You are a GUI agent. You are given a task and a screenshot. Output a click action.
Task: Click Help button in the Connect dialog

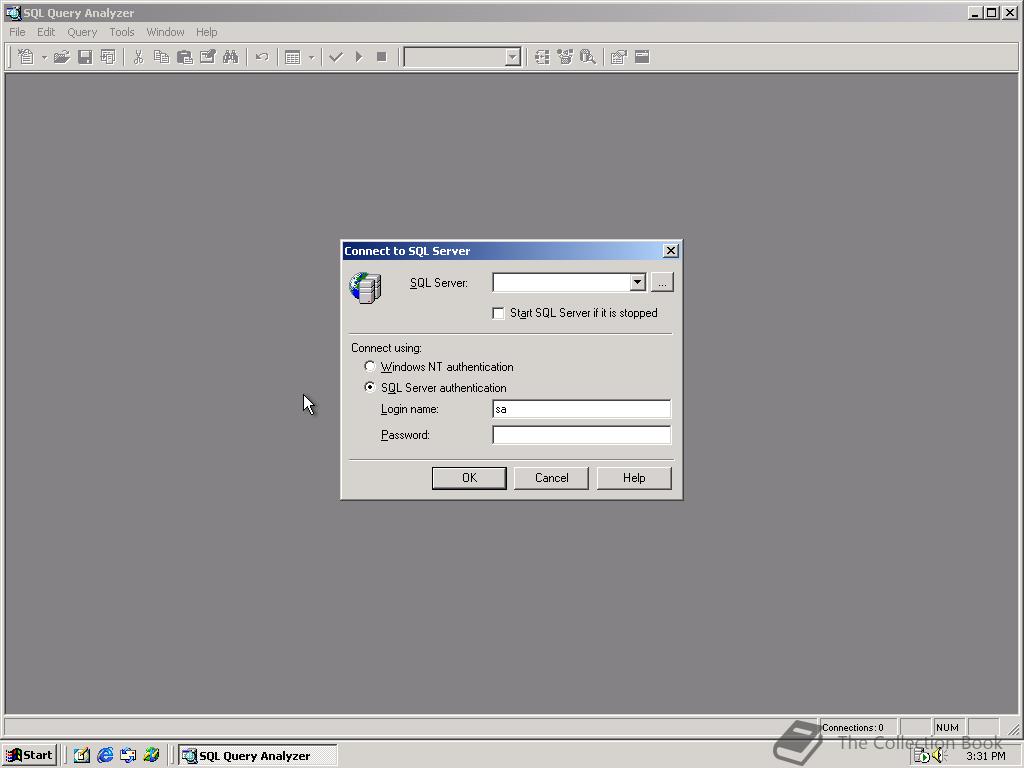coord(634,478)
